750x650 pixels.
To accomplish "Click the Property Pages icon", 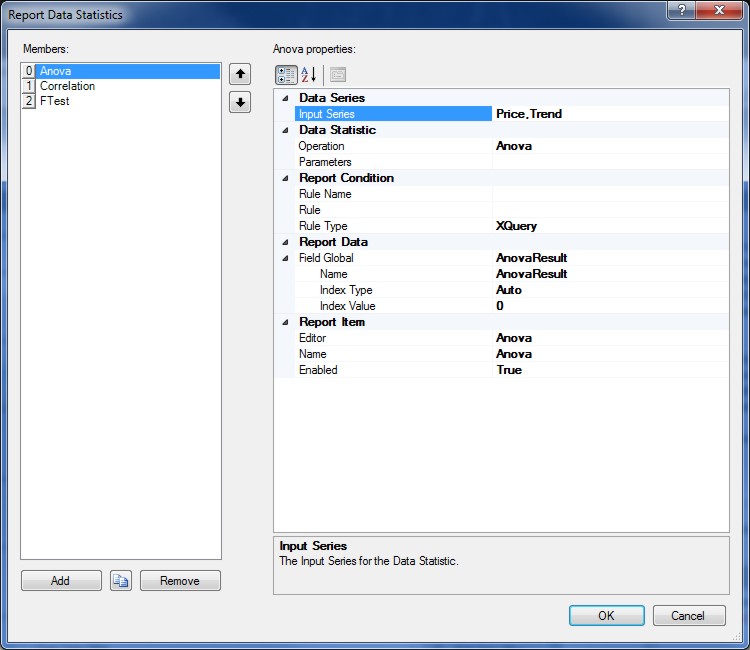I will (x=338, y=74).
